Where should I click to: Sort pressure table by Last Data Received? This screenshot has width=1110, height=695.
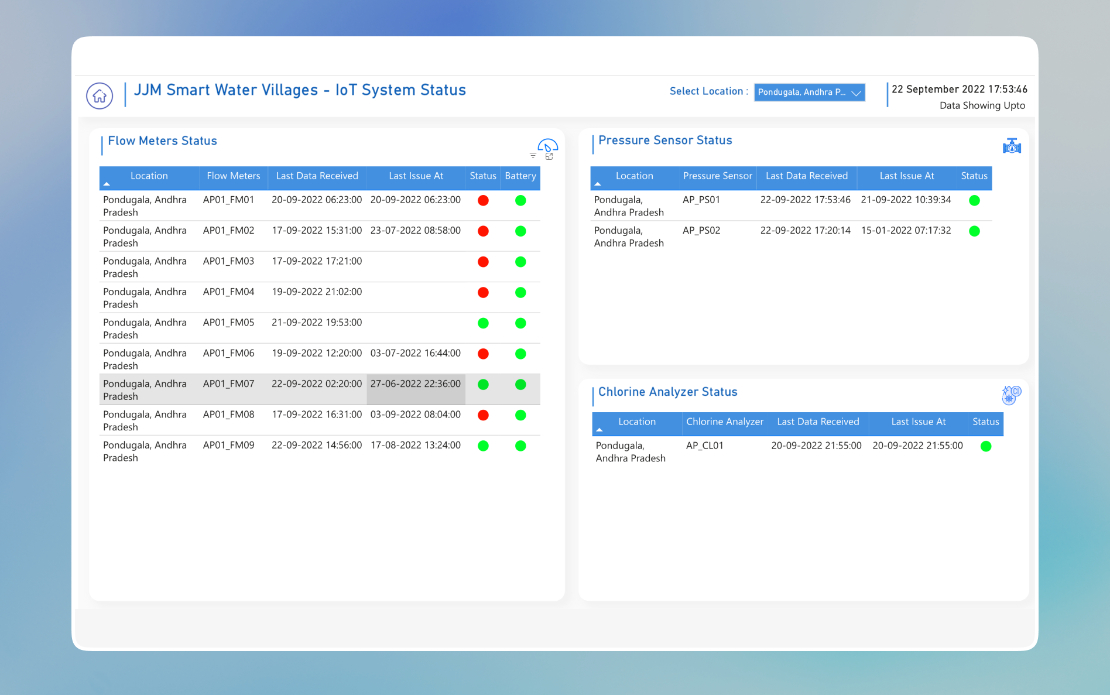(x=806, y=176)
